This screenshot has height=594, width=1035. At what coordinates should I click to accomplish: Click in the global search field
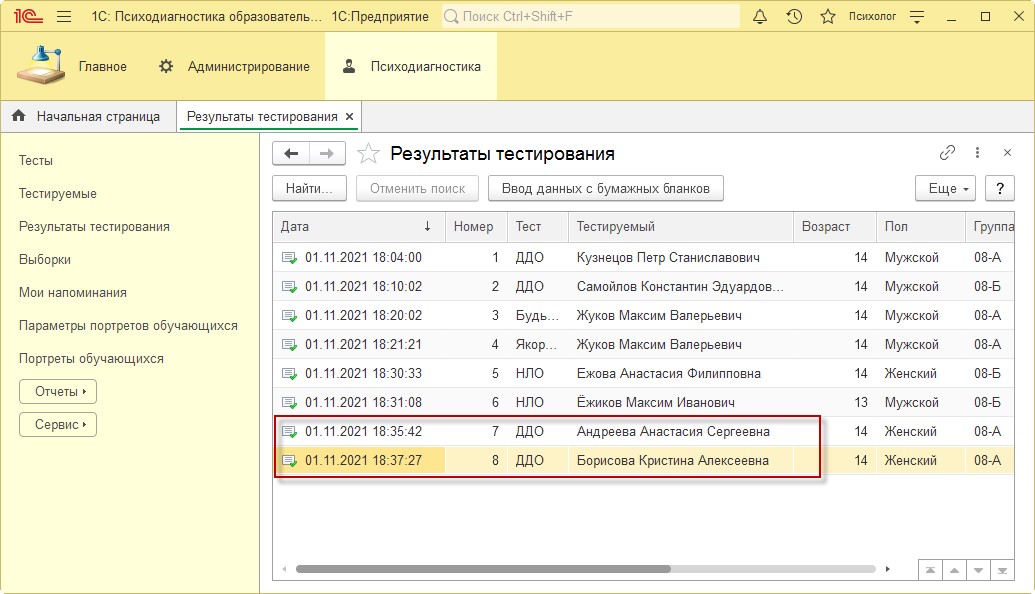[590, 17]
